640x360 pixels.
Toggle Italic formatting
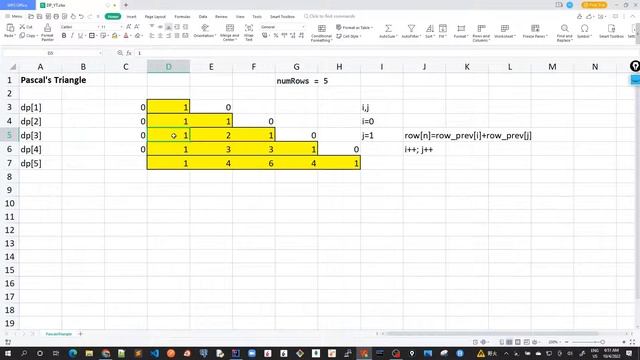pyautogui.click(x=72, y=36)
